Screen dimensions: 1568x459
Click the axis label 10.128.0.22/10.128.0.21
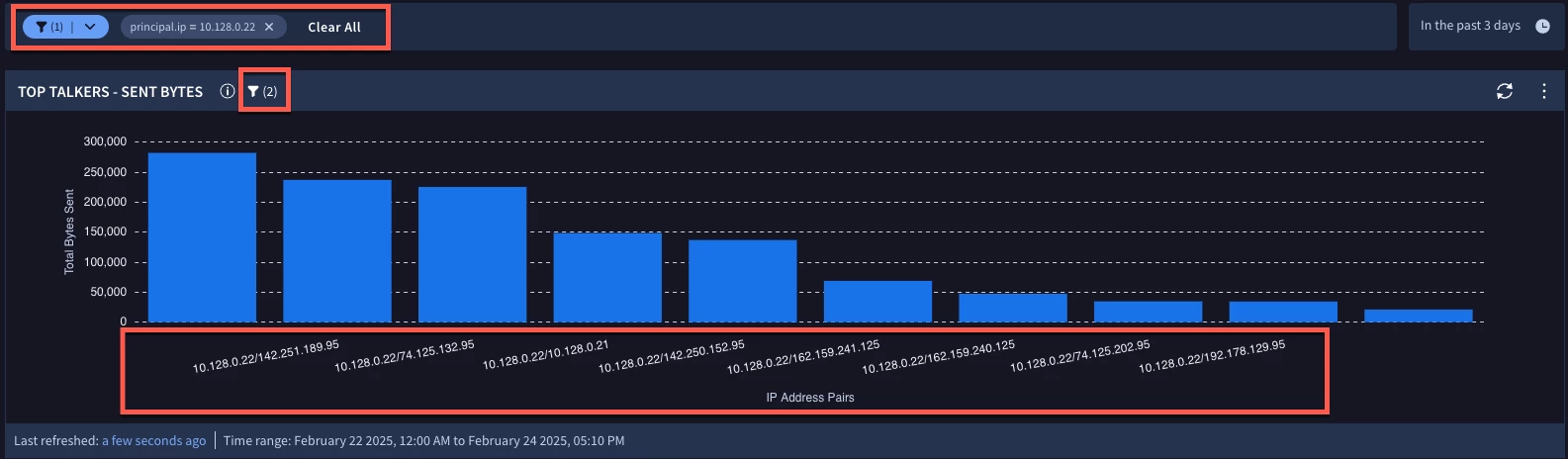click(x=546, y=354)
